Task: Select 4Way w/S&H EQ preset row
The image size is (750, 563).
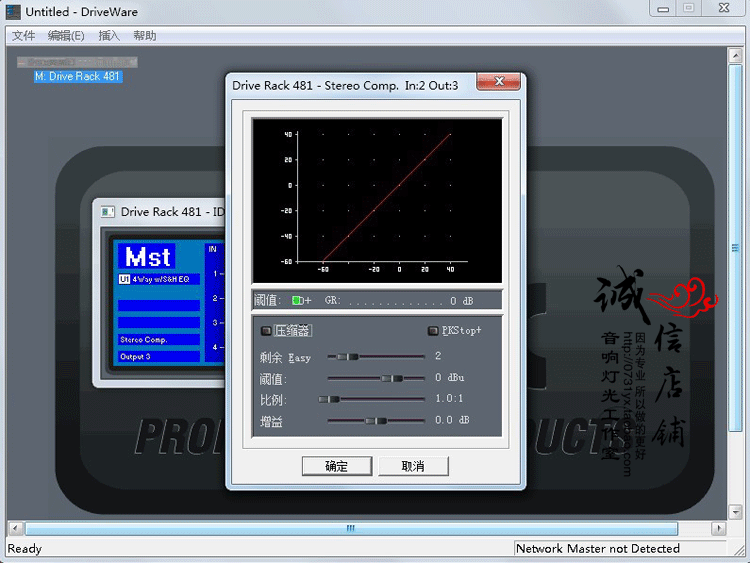Action: [x=159, y=279]
